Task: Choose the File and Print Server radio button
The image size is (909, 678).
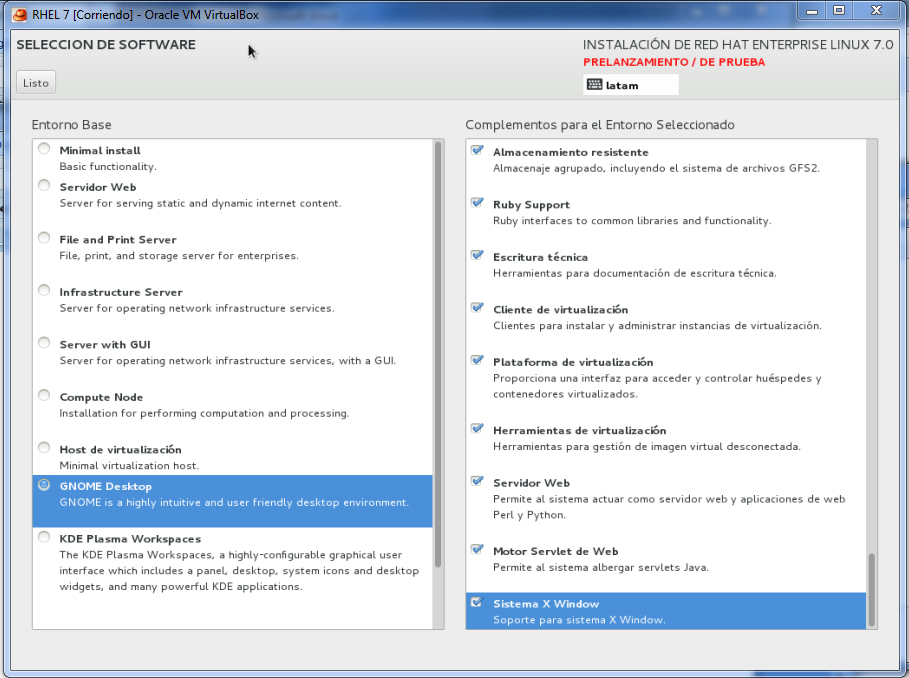Action: click(44, 238)
